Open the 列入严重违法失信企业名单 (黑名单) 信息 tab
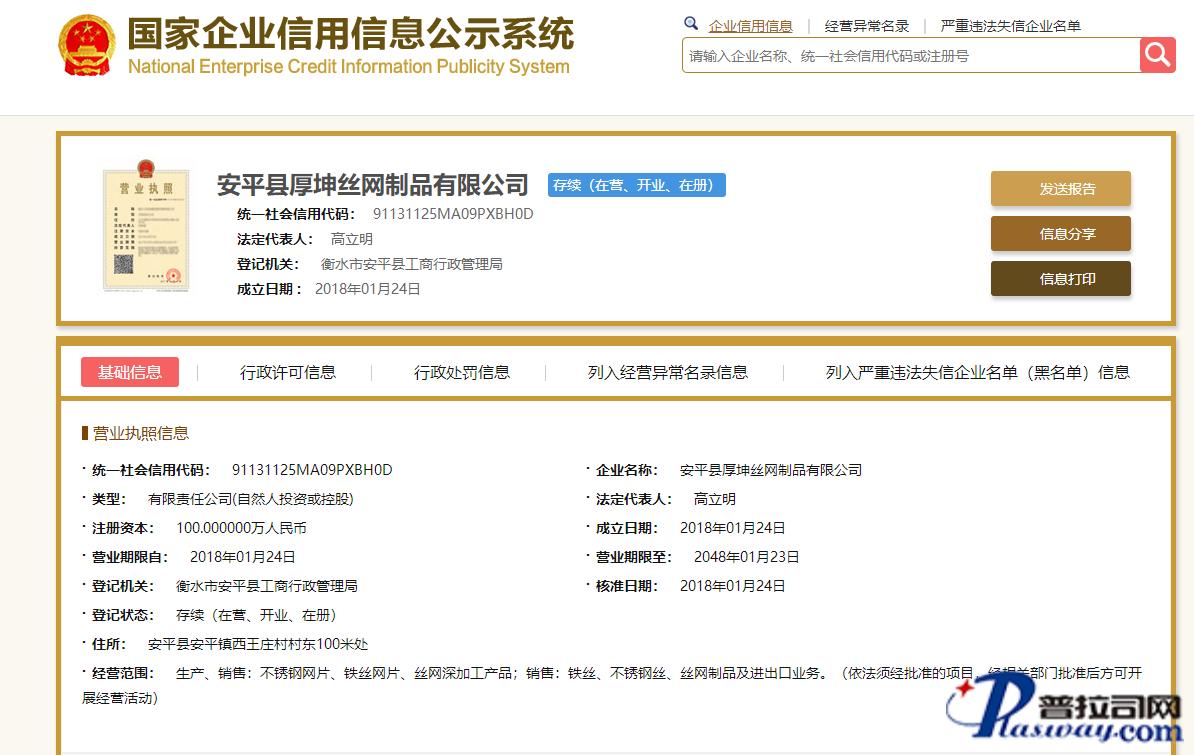The height and width of the screenshot is (755, 1194). point(977,372)
